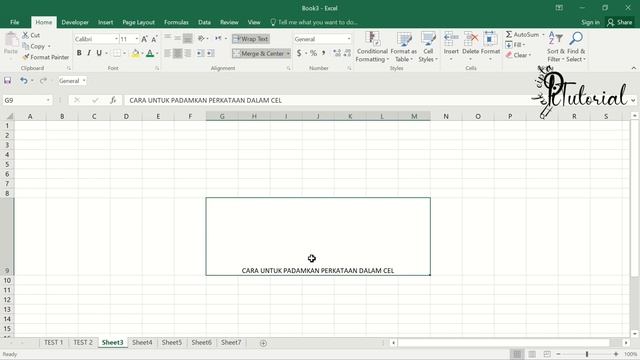Switch to the Formulas tab
This screenshot has height=360, width=640.
pos(176,22)
